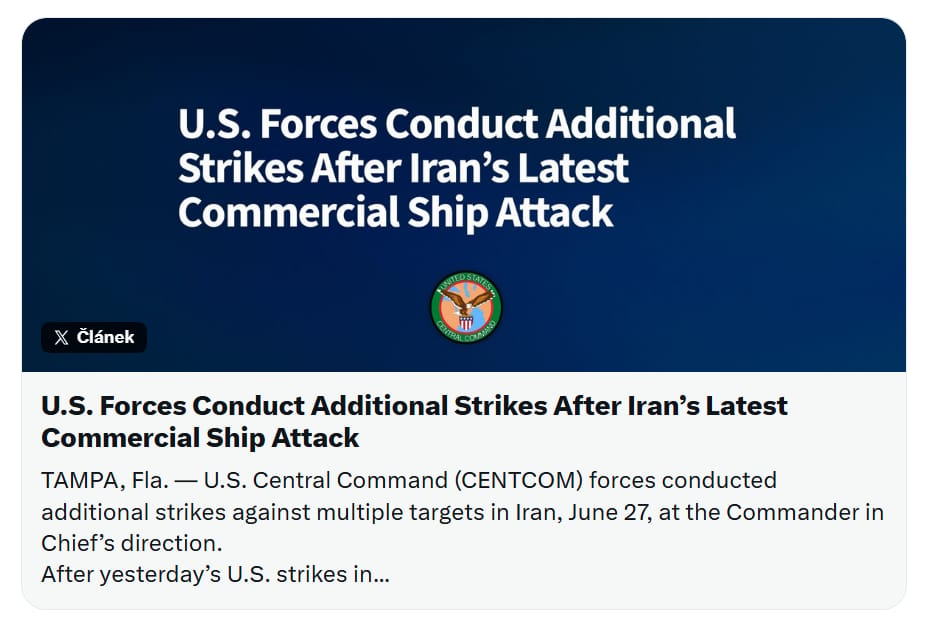Click the 'TAMPA, Fla.' dateline text
925x622 pixels.
105,480
